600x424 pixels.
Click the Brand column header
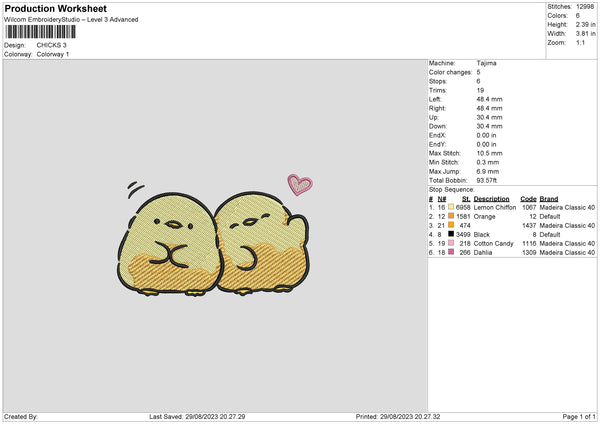point(549,199)
